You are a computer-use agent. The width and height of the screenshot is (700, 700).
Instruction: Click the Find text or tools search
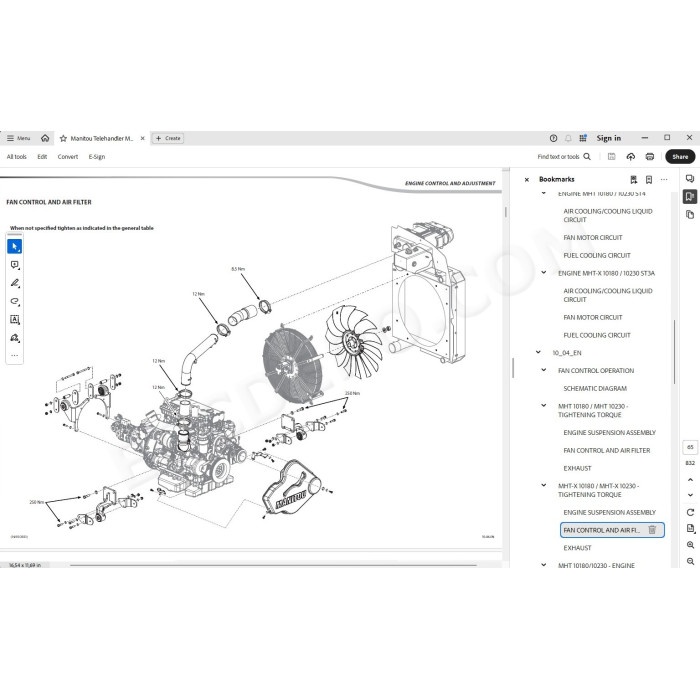pos(564,157)
